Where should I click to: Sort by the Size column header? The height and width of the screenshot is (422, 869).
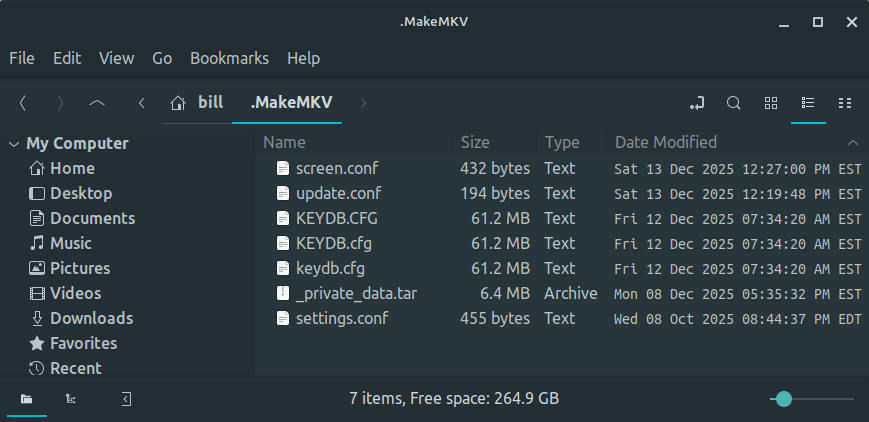coord(494,143)
